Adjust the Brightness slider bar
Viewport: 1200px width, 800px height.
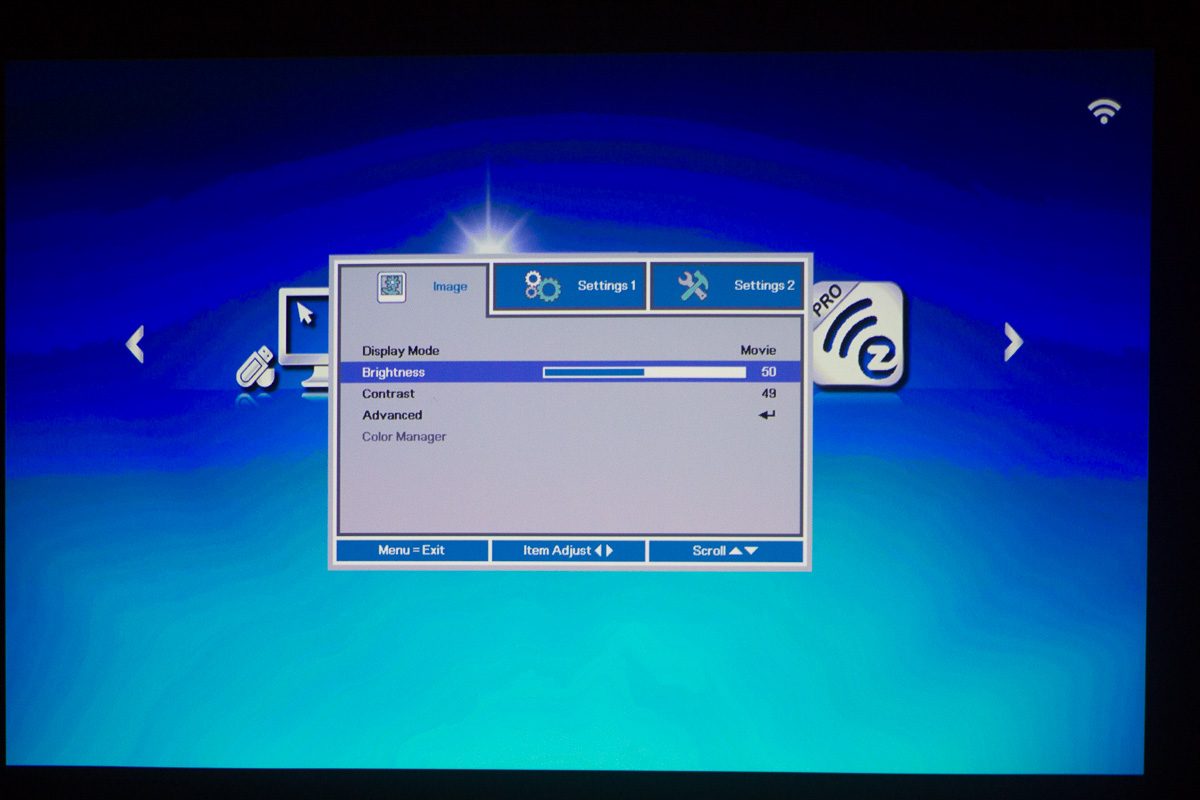pos(644,372)
